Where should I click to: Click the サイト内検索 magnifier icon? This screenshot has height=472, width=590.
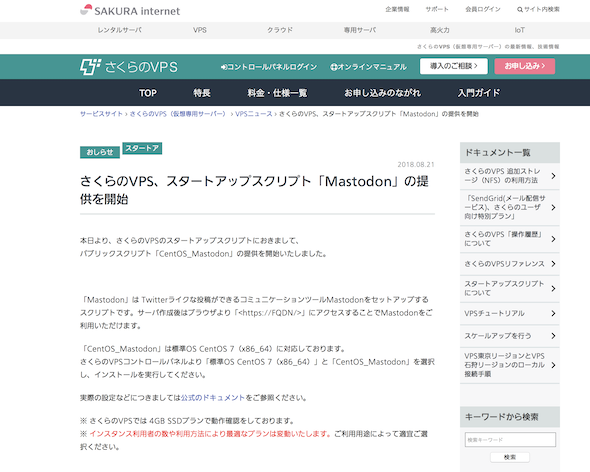coord(520,9)
